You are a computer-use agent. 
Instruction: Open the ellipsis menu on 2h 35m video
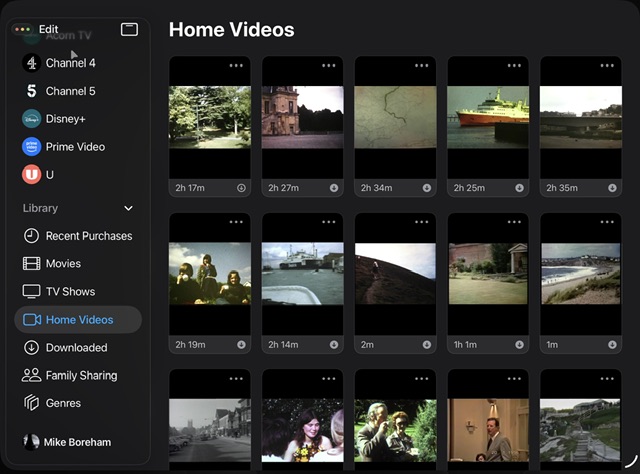(x=607, y=66)
